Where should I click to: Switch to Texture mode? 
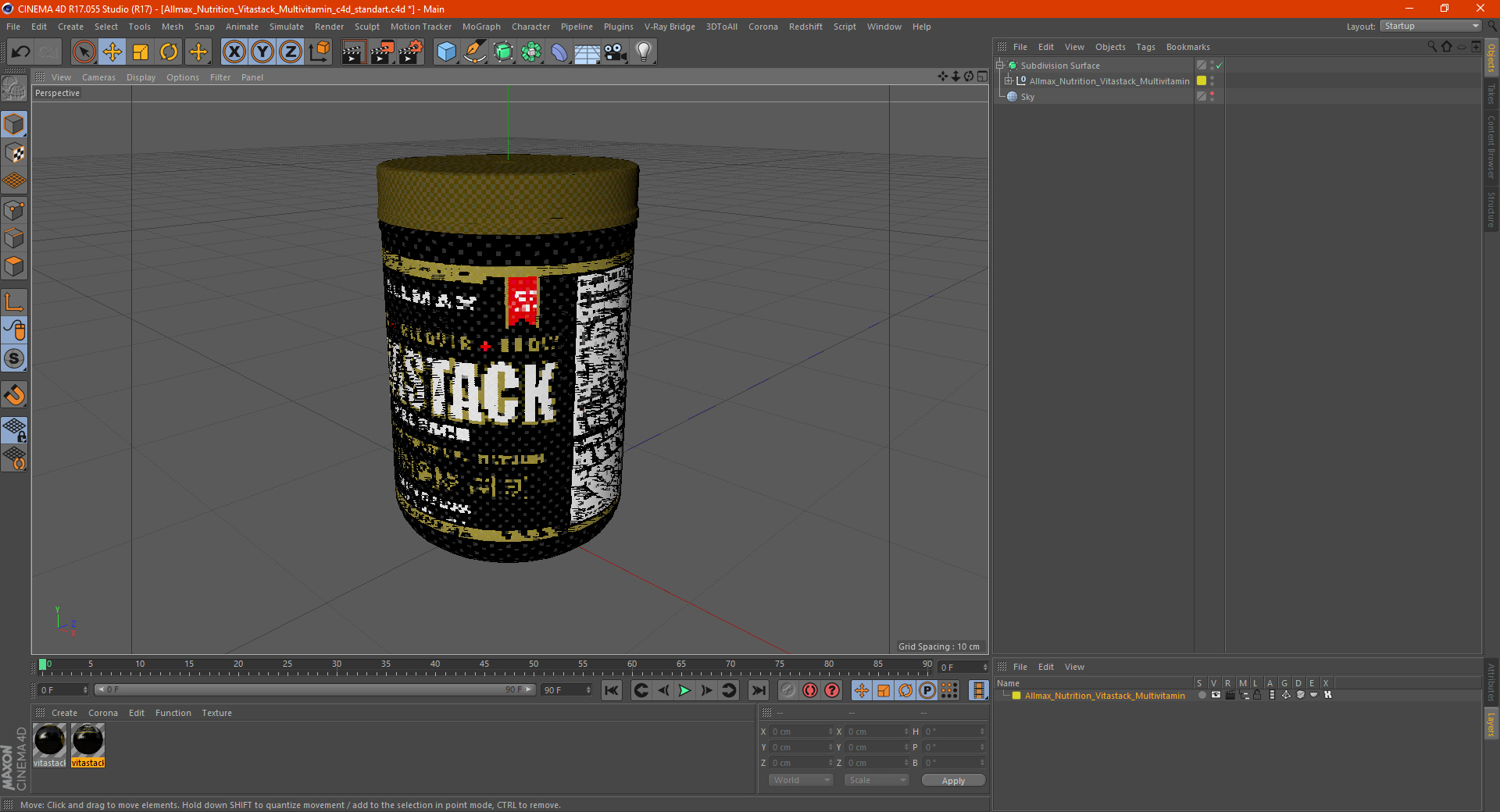pyautogui.click(x=14, y=153)
